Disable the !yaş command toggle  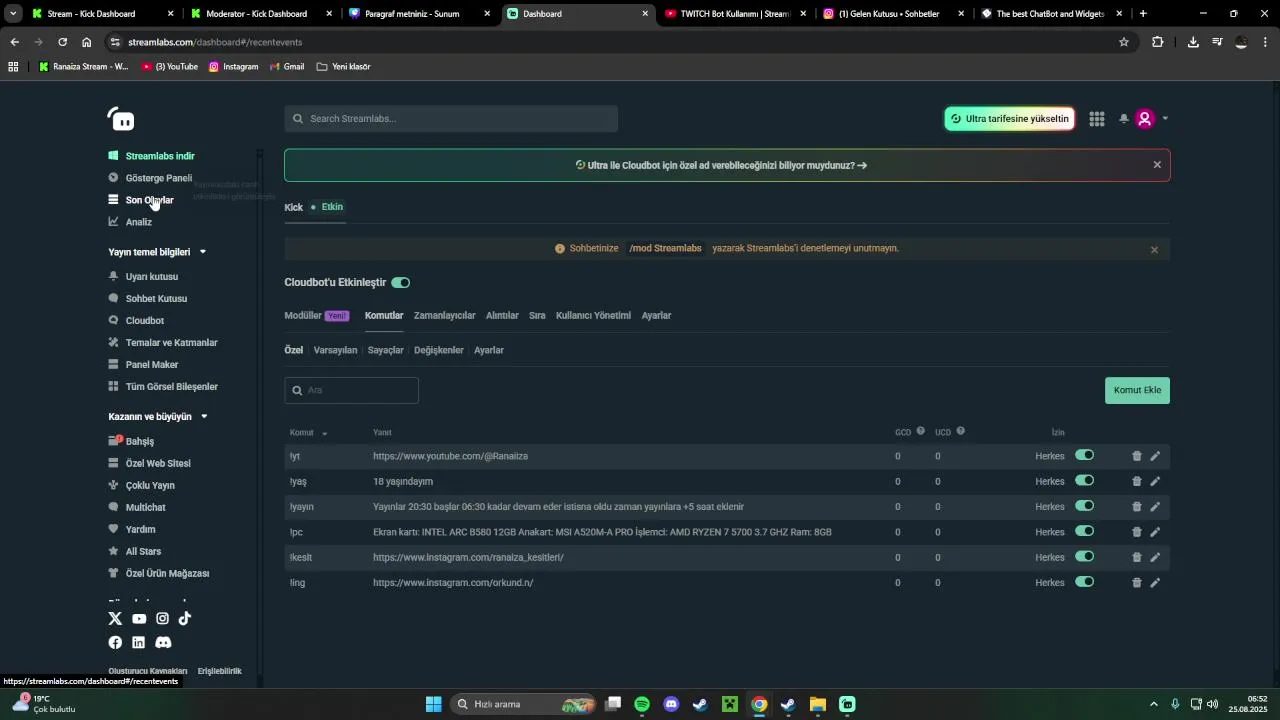pos(1084,480)
